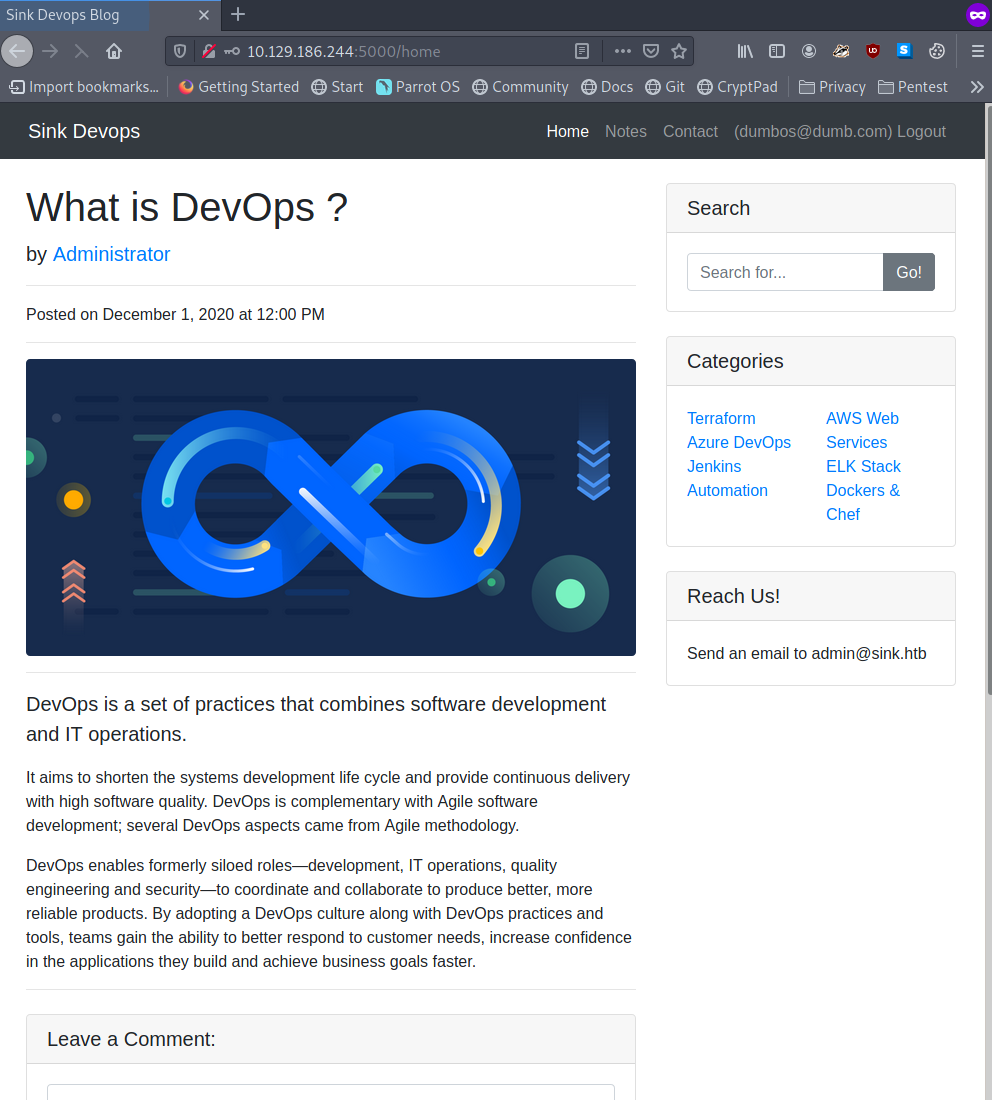Click the Search for... text field
992x1100 pixels.
click(785, 272)
